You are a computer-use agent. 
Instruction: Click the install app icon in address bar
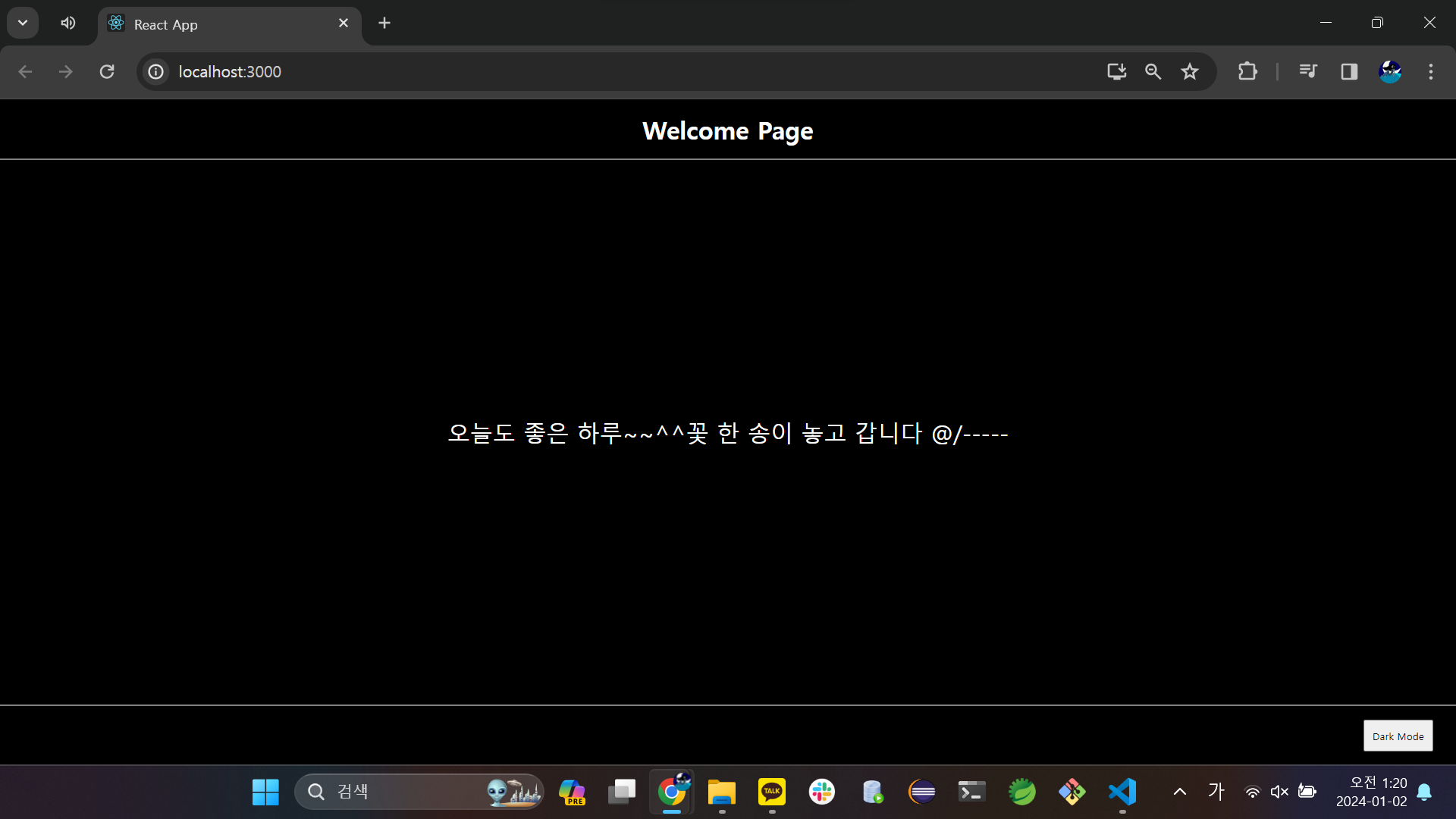click(1116, 71)
